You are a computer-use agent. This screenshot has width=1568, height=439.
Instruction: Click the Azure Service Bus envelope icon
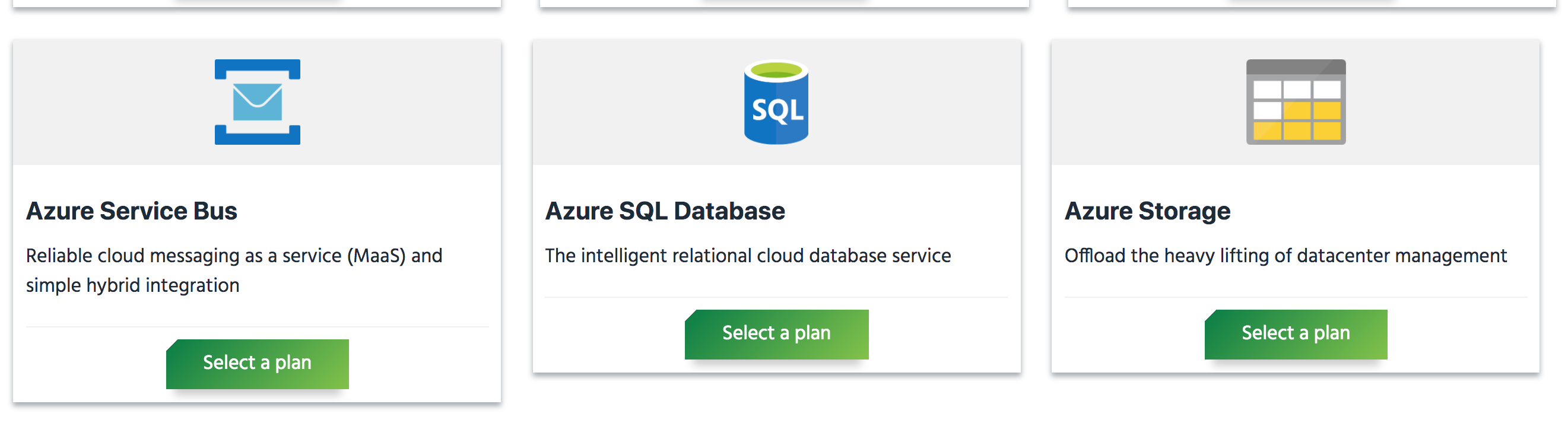[x=257, y=101]
